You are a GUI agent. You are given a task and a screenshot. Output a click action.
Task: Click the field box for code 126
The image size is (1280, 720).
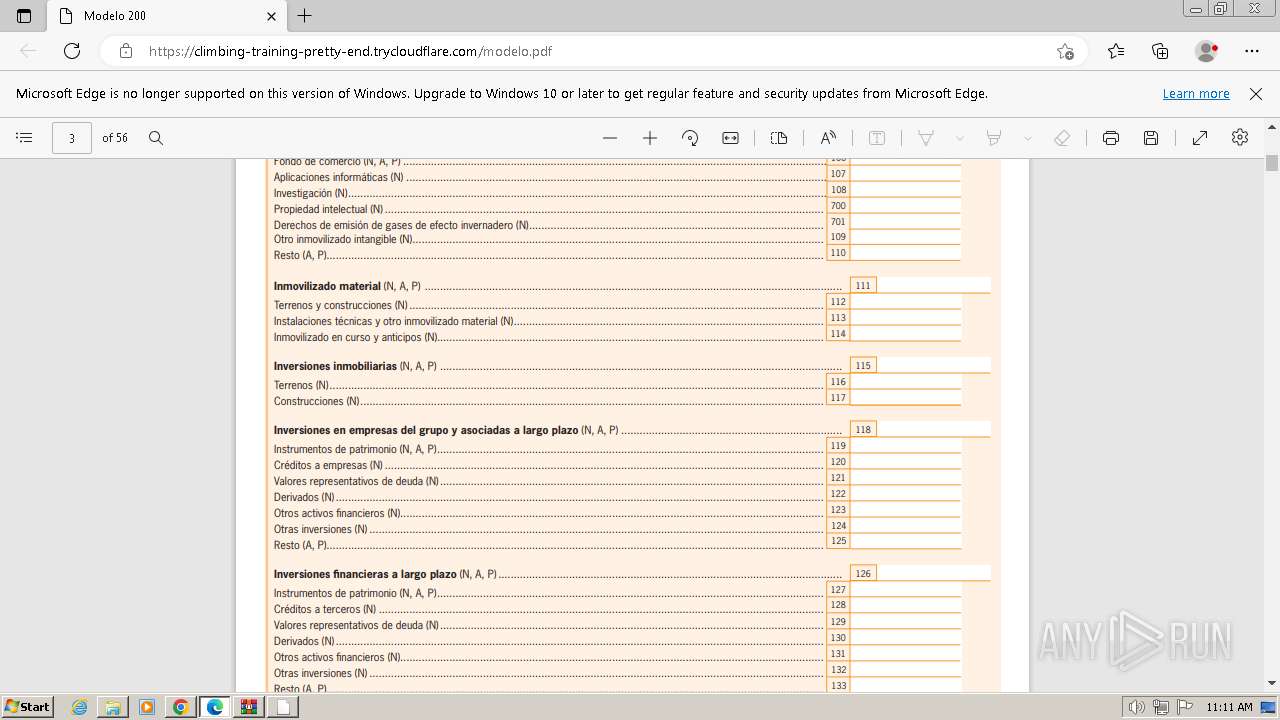[x=934, y=573]
